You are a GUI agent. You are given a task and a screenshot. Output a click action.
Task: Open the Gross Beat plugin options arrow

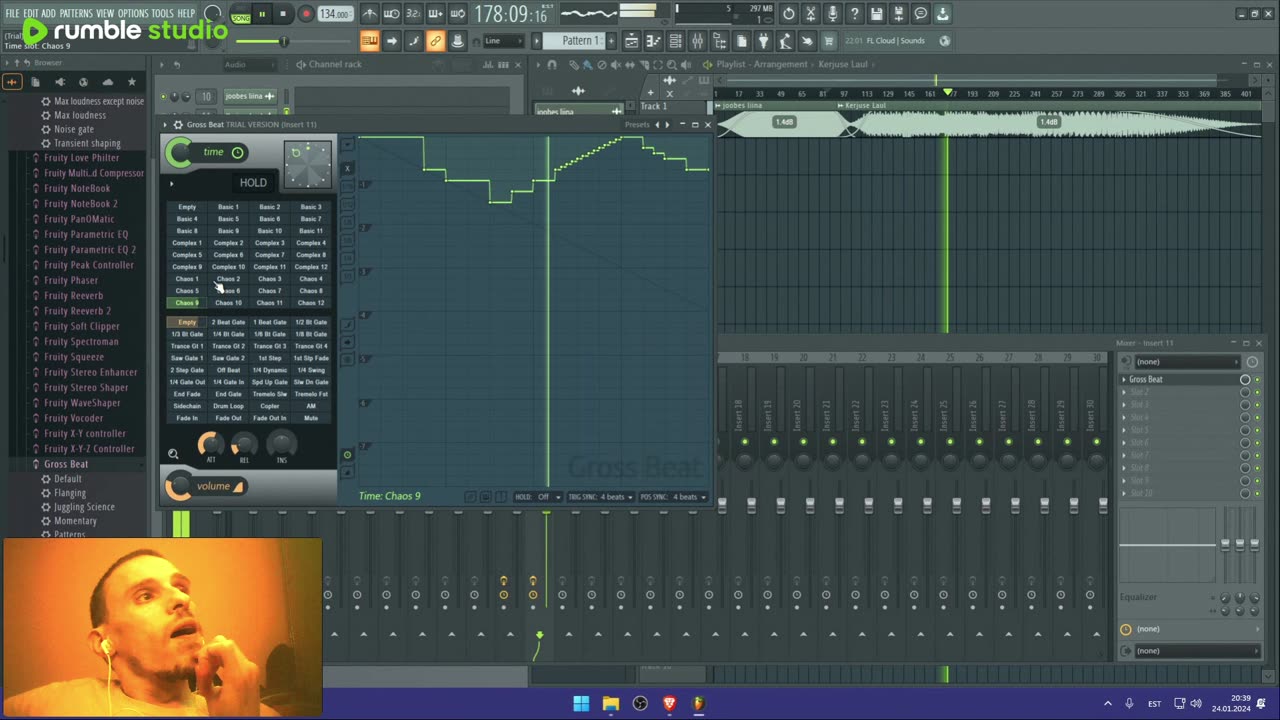click(166, 125)
